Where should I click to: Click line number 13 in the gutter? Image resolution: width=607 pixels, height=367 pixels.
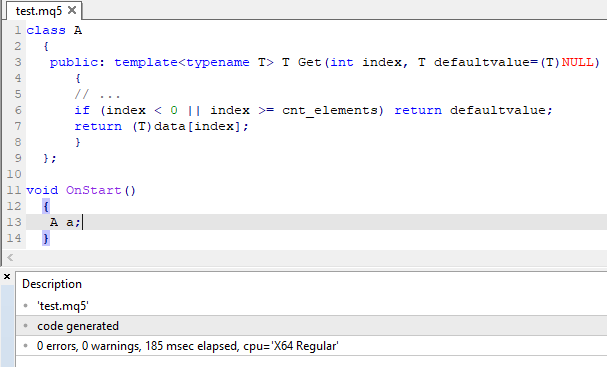coord(14,222)
